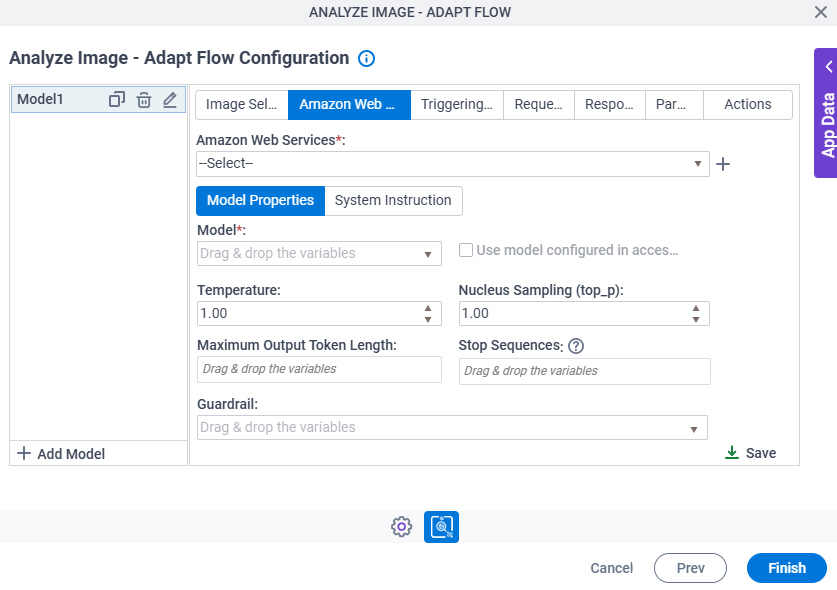Increase the Nucleus Sampling top_p value

click(696, 309)
